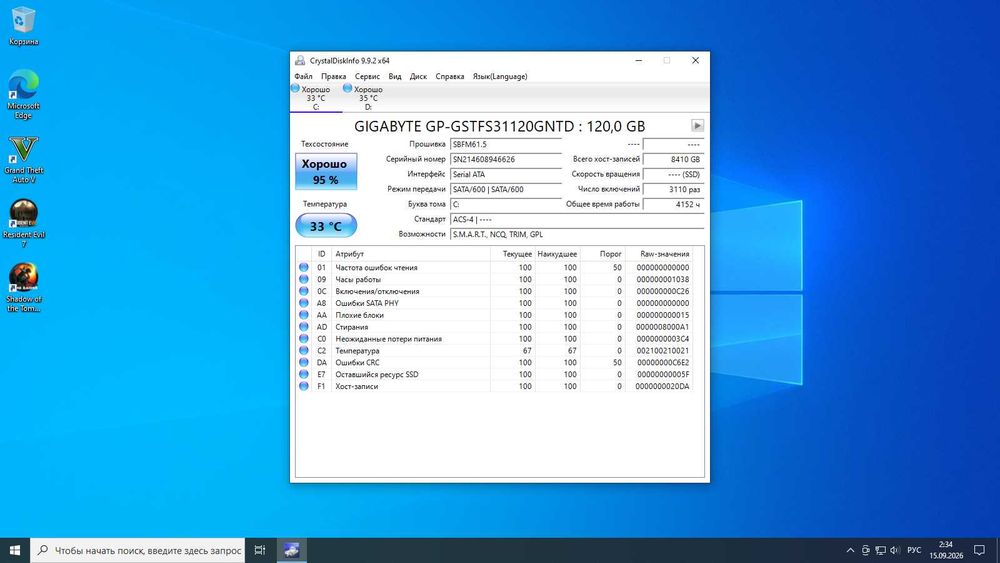The height and width of the screenshot is (563, 1000).
Task: Open the Диск menu
Action: pyautogui.click(x=418, y=77)
